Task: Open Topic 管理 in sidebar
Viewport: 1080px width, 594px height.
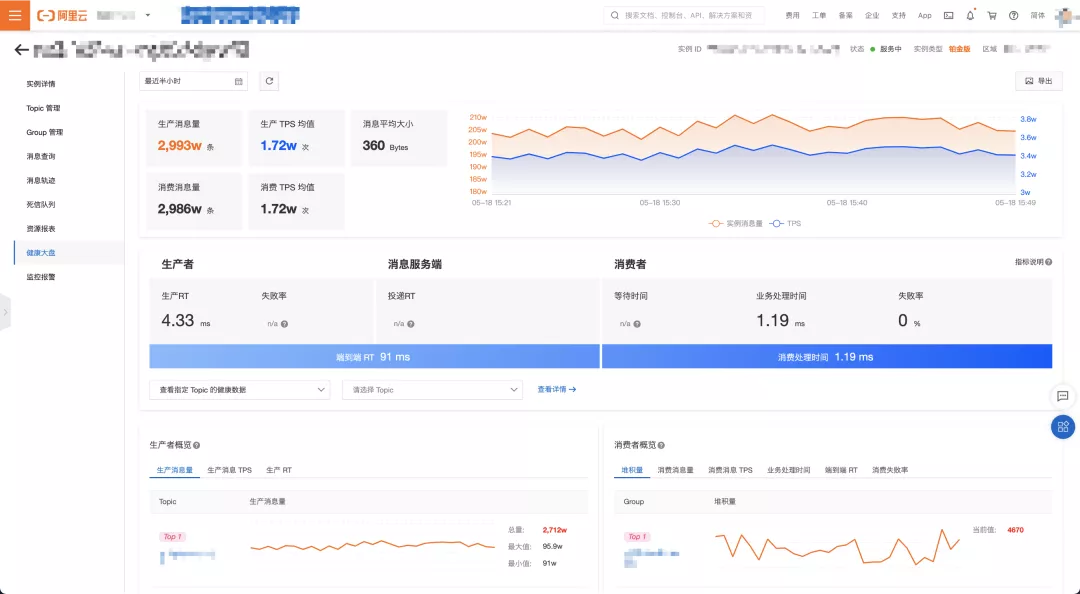Action: click(43, 108)
